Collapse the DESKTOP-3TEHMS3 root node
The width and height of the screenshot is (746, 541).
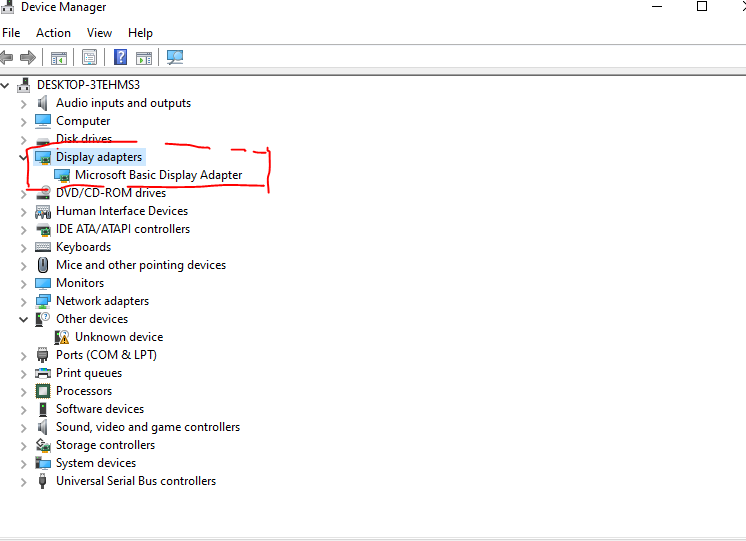pos(5,86)
